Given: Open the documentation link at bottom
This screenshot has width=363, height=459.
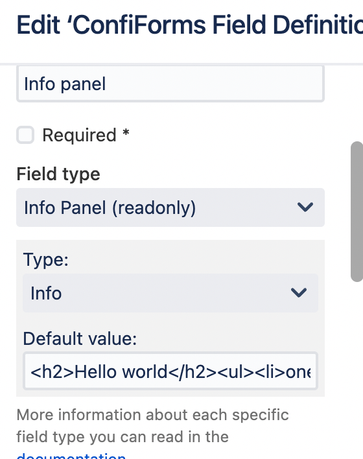Looking at the screenshot, I should click(71, 455).
